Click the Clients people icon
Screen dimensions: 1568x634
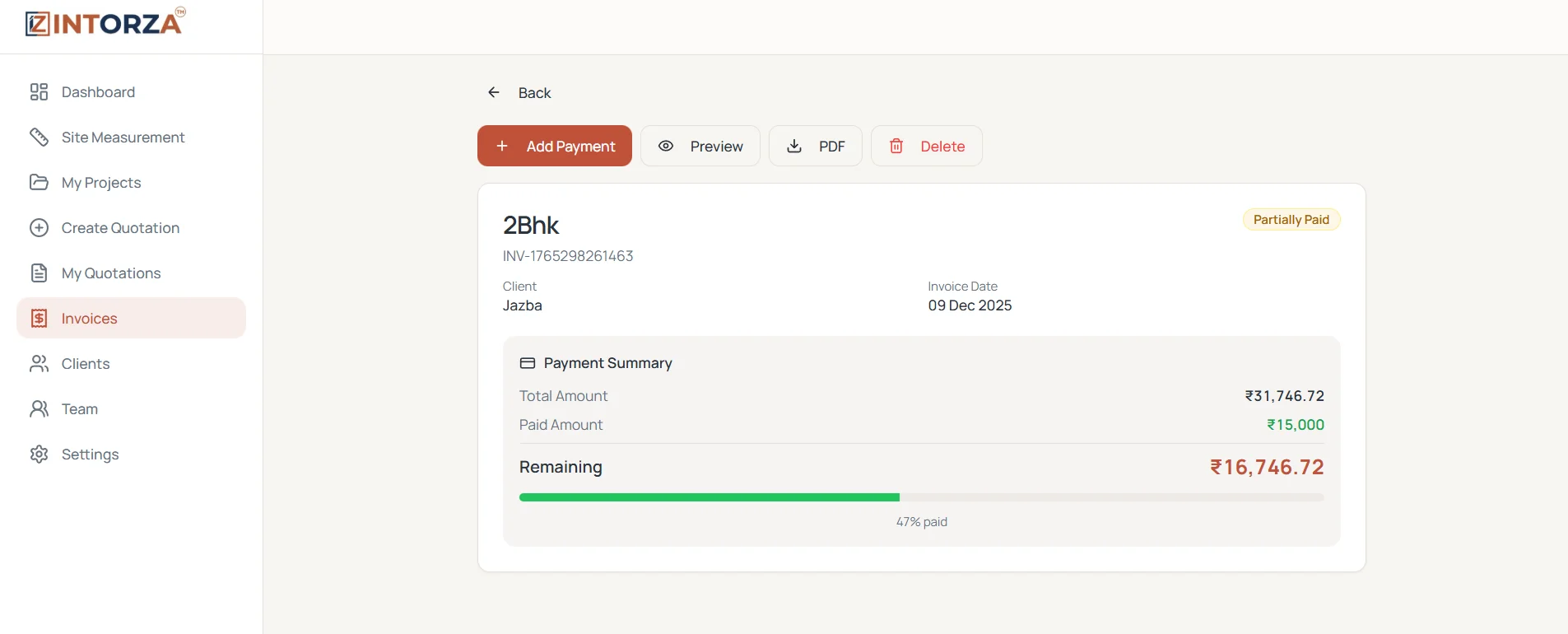[39, 363]
